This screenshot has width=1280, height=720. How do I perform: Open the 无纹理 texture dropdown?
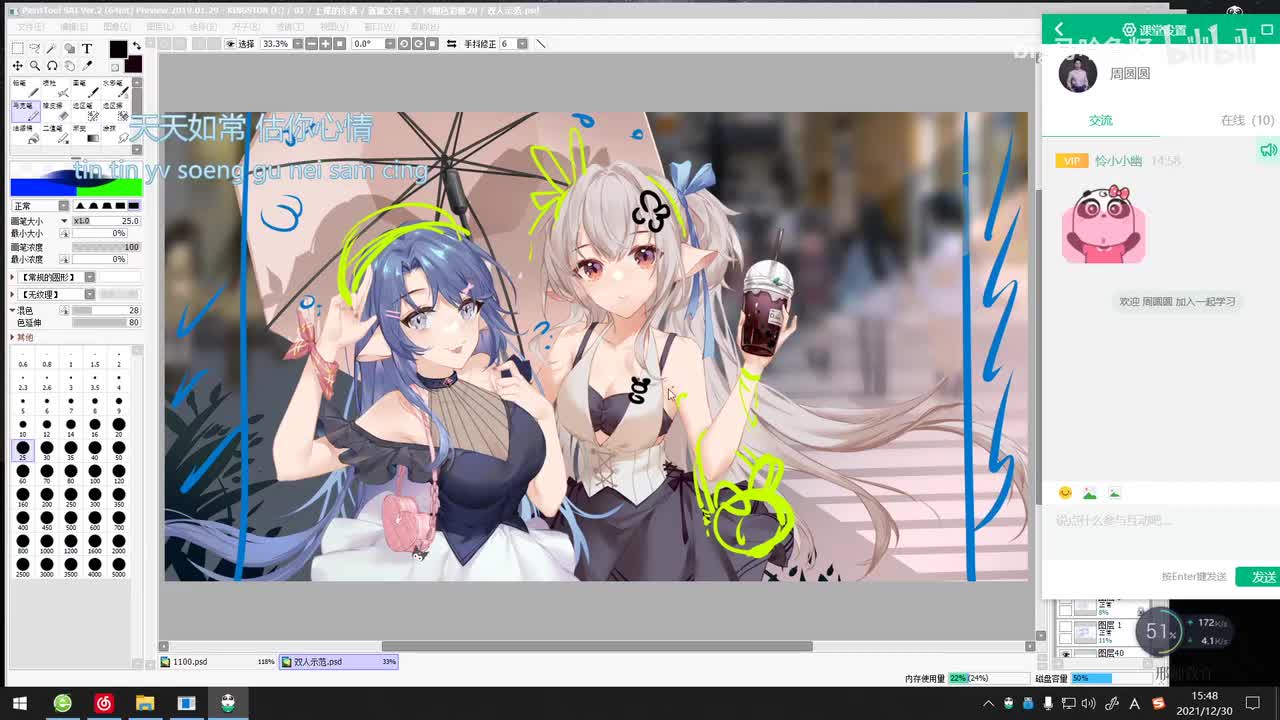89,295
